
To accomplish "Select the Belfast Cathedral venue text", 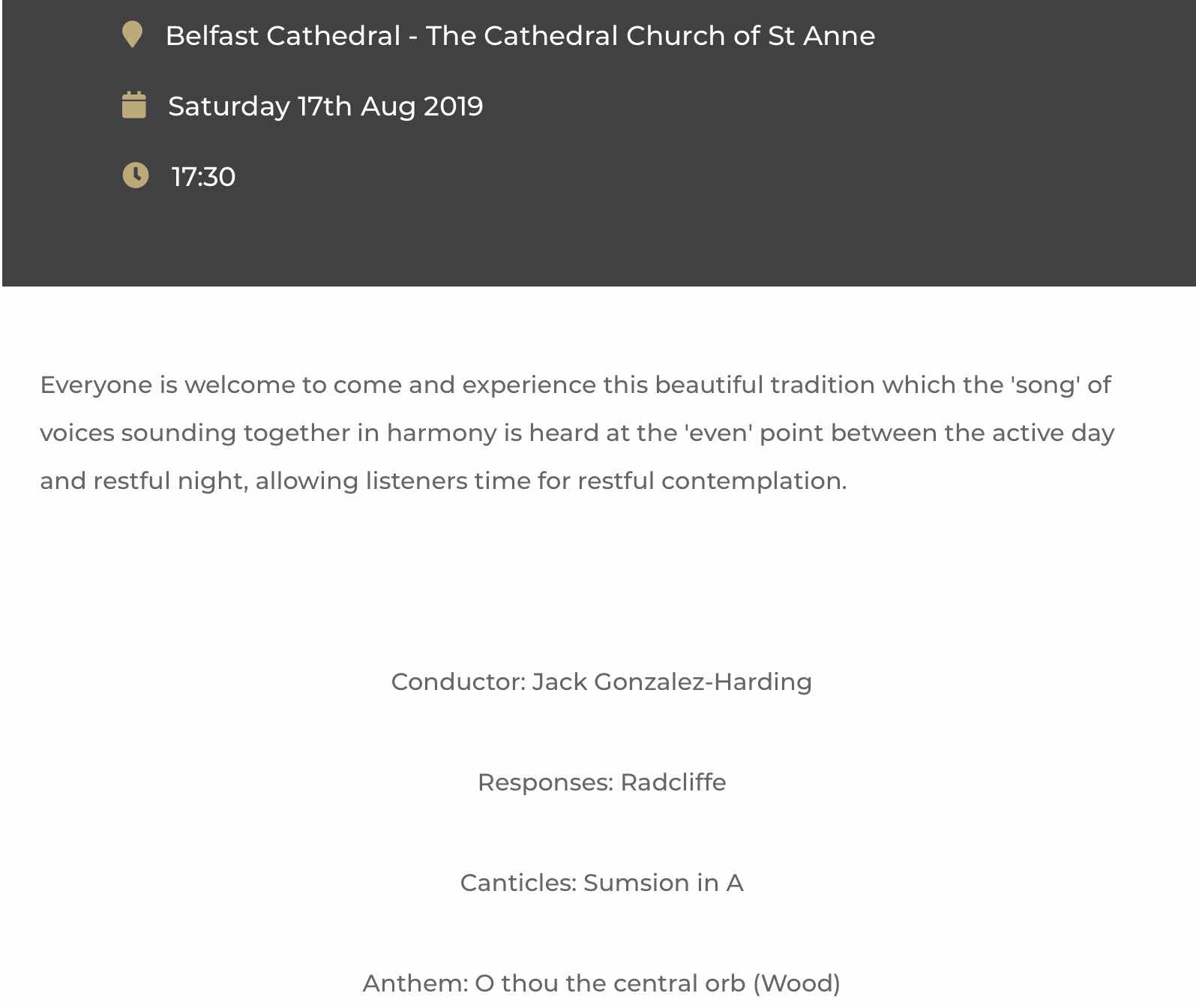I will pyautogui.click(x=520, y=35).
